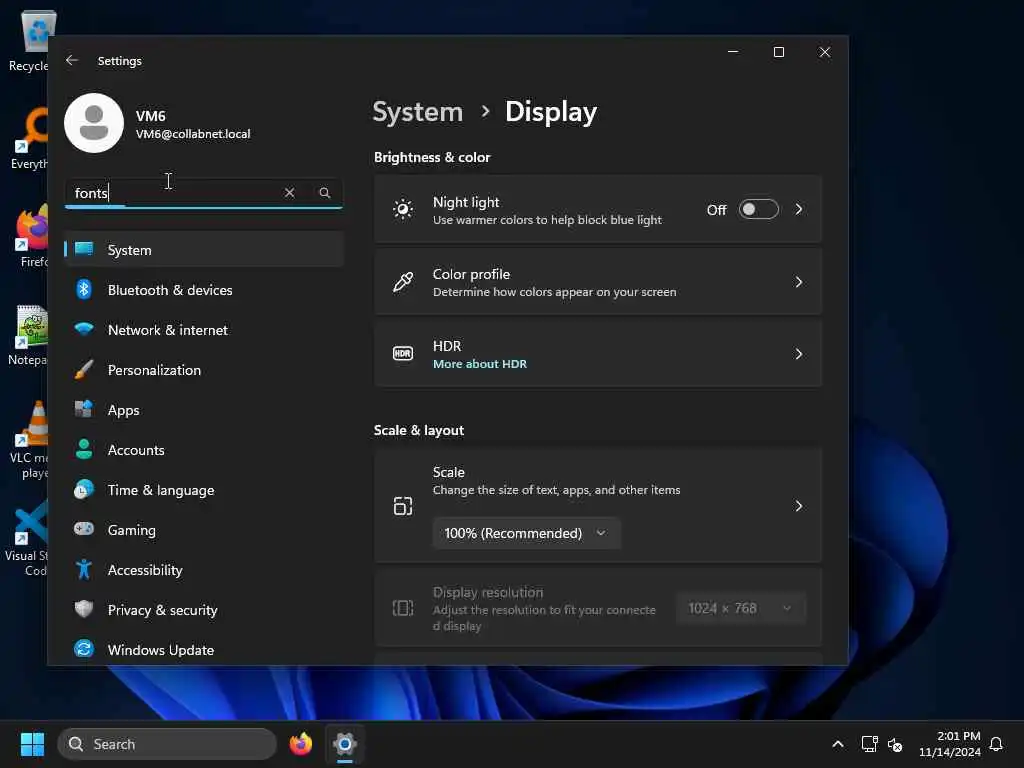Click the Color profile eyedropper icon

(x=403, y=281)
